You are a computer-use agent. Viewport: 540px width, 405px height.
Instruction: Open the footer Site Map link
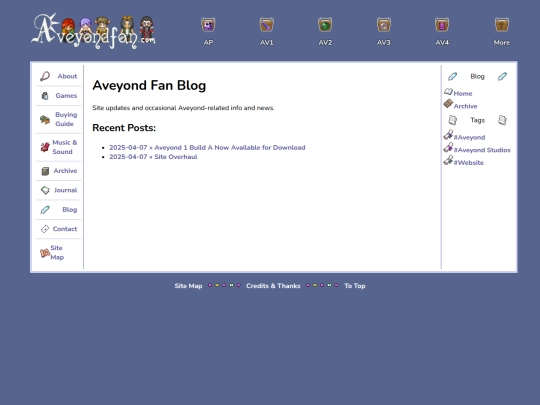point(188,286)
